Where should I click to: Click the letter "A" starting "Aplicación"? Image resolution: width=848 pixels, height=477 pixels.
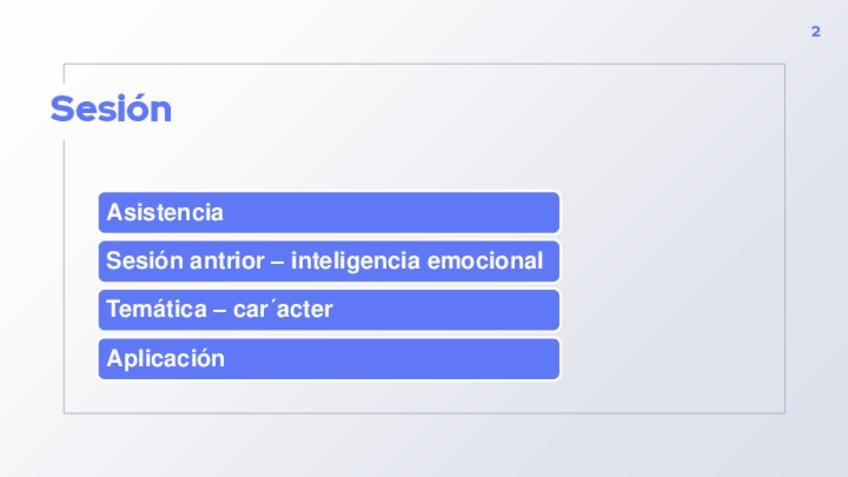(x=115, y=359)
